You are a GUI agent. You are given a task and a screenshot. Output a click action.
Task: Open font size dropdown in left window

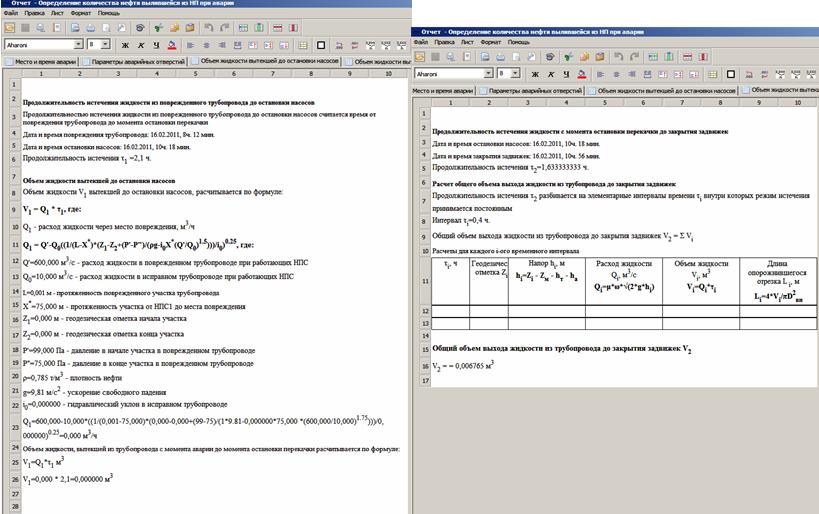click(x=107, y=45)
